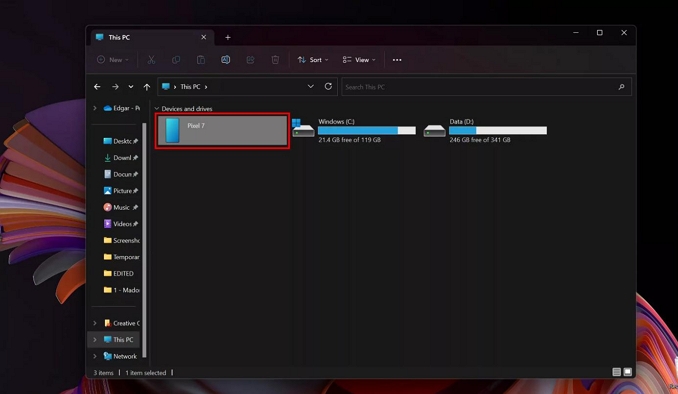Refresh the This PC view
This screenshot has width=678, height=394.
(328, 86)
